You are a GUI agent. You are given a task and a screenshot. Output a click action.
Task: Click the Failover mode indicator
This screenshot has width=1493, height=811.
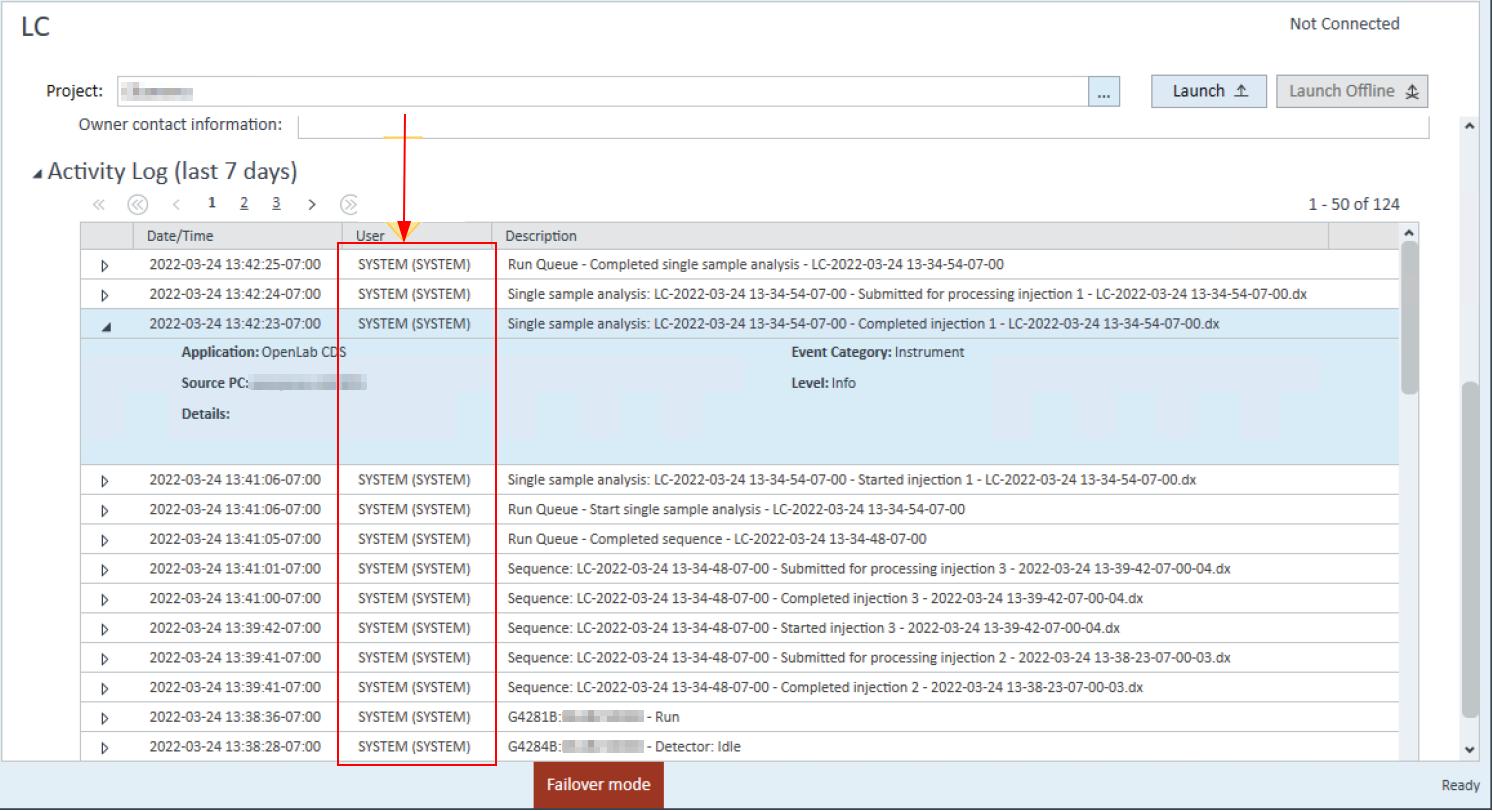tap(598, 785)
